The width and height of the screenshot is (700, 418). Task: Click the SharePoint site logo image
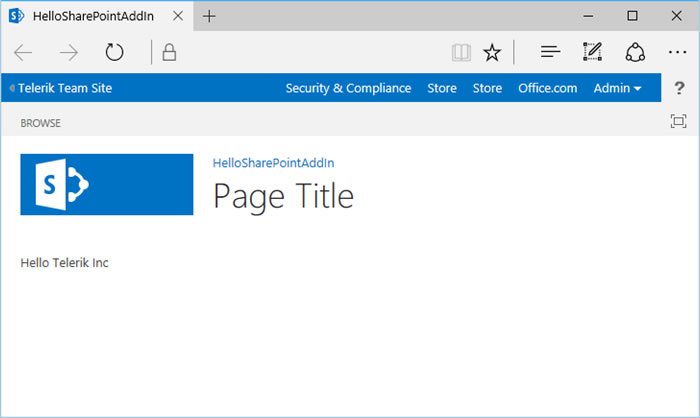pyautogui.click(x=107, y=184)
